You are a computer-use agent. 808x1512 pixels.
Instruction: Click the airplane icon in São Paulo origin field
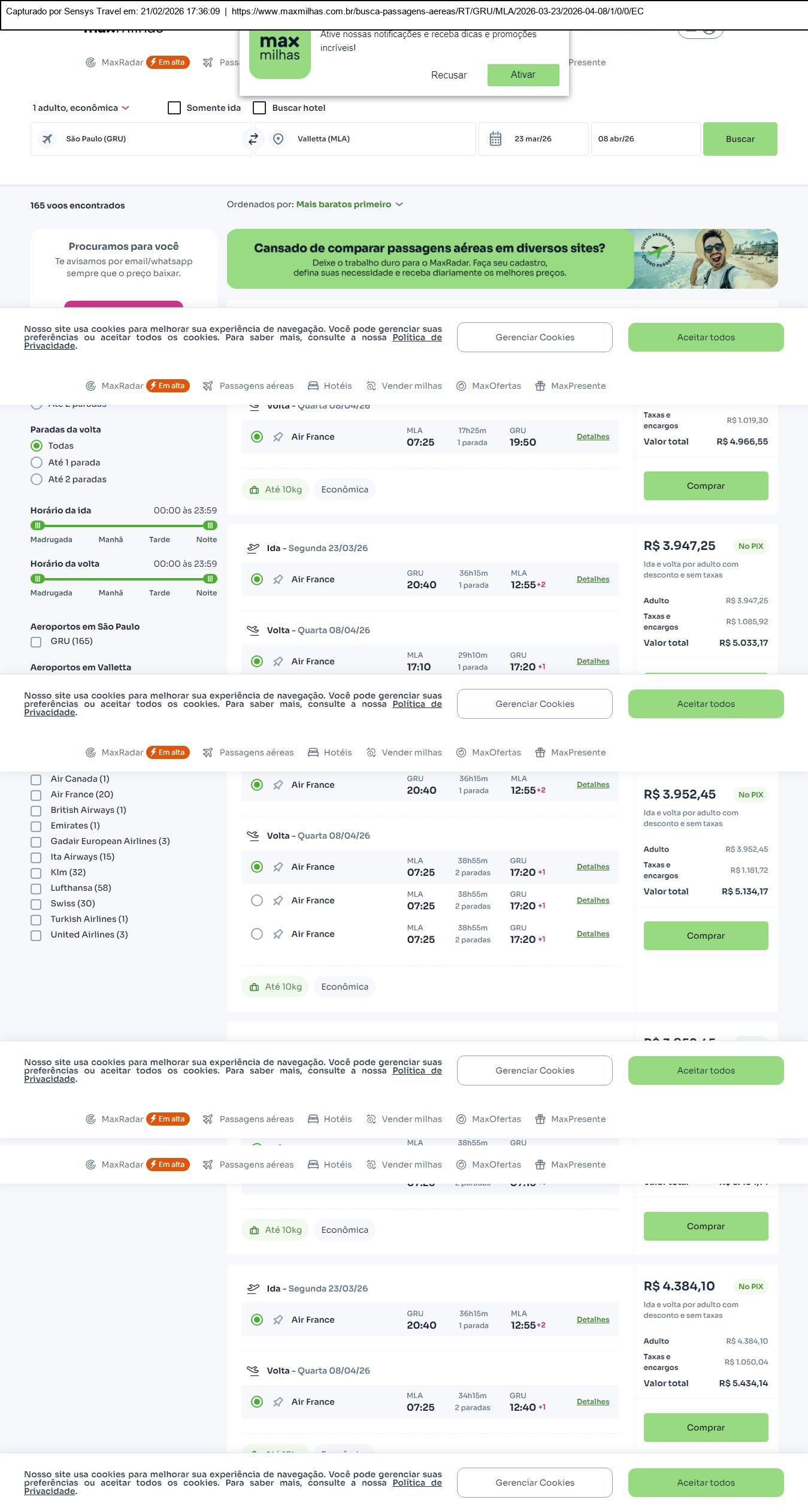tap(47, 139)
